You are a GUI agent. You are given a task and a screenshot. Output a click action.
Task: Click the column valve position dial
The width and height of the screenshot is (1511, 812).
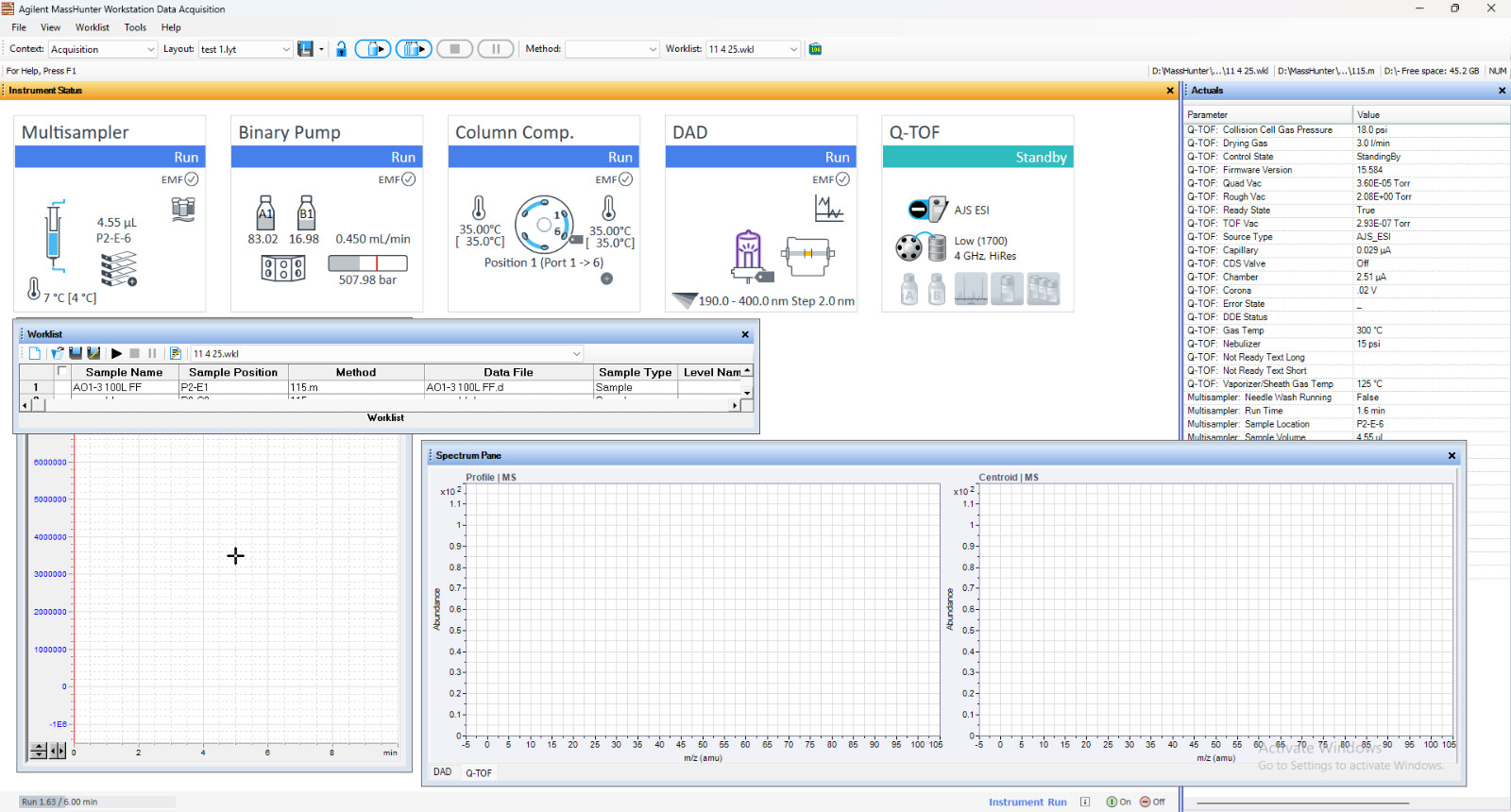[544, 225]
